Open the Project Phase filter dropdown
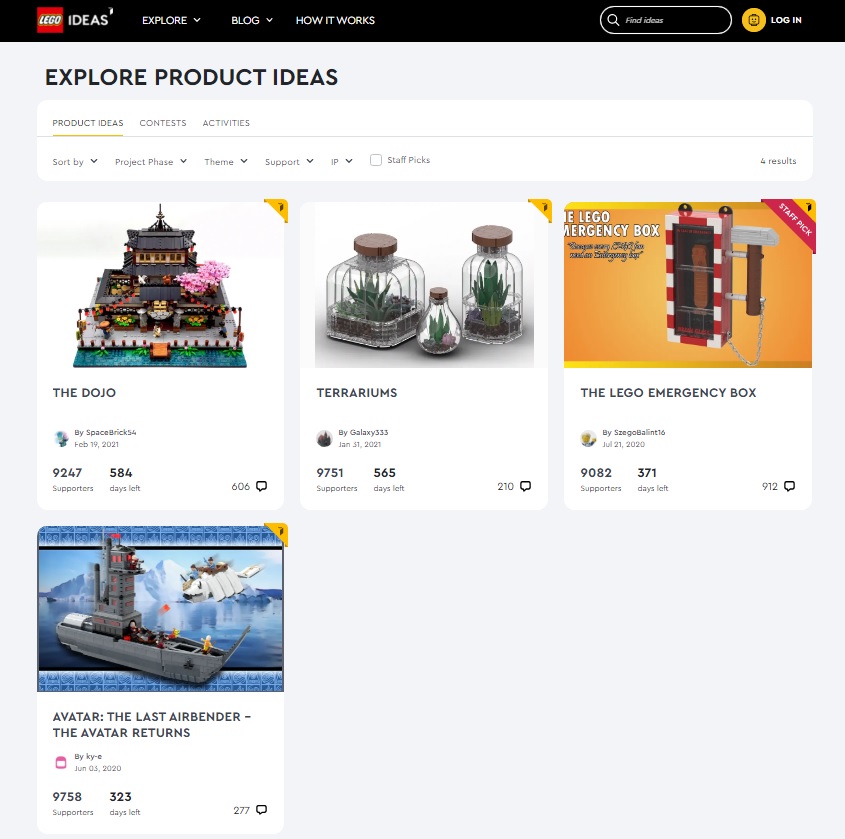This screenshot has height=839, width=845. point(151,162)
